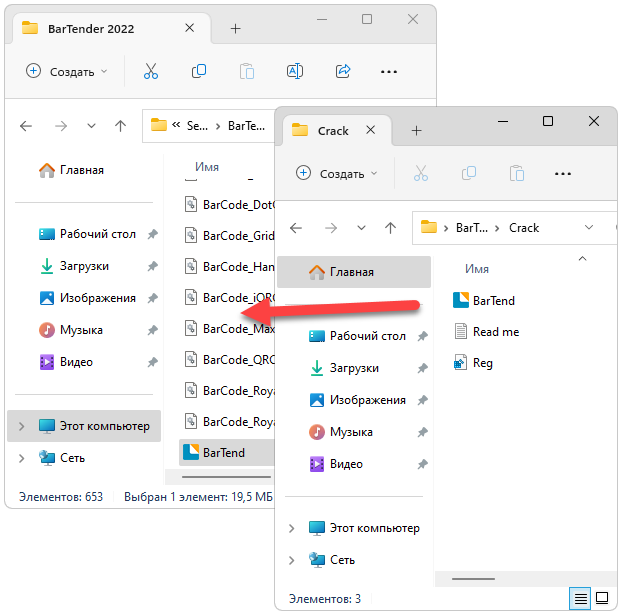This screenshot has width=620, height=614.
Task: Open Рабочий стол in BarTender 2022 sidebar
Action: pos(97,234)
